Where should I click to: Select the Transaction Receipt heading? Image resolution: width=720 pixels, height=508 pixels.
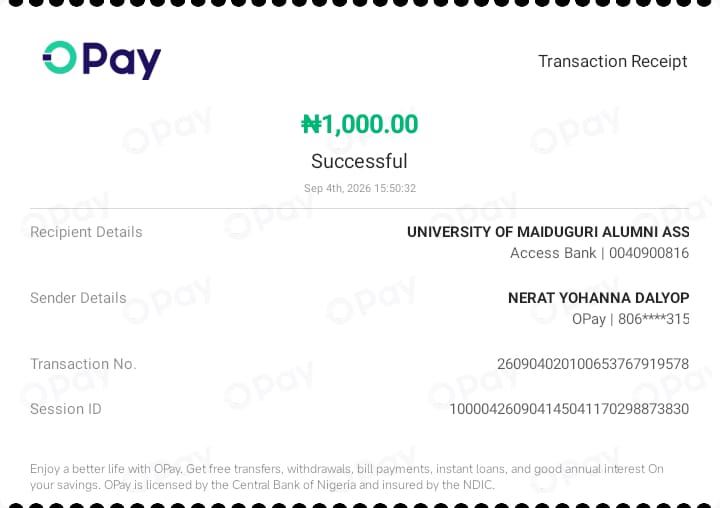(613, 61)
